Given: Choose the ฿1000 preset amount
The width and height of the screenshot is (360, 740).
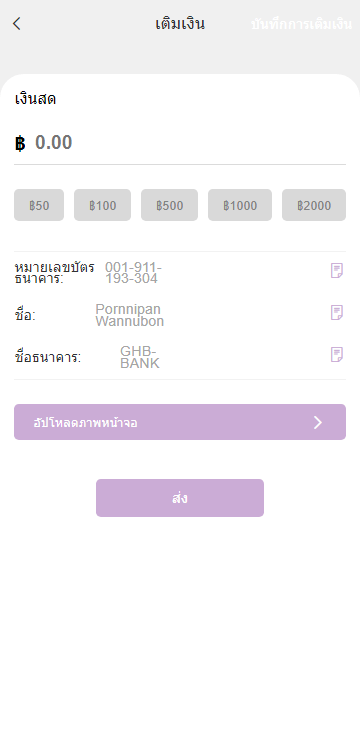Looking at the screenshot, I should point(240,205).
